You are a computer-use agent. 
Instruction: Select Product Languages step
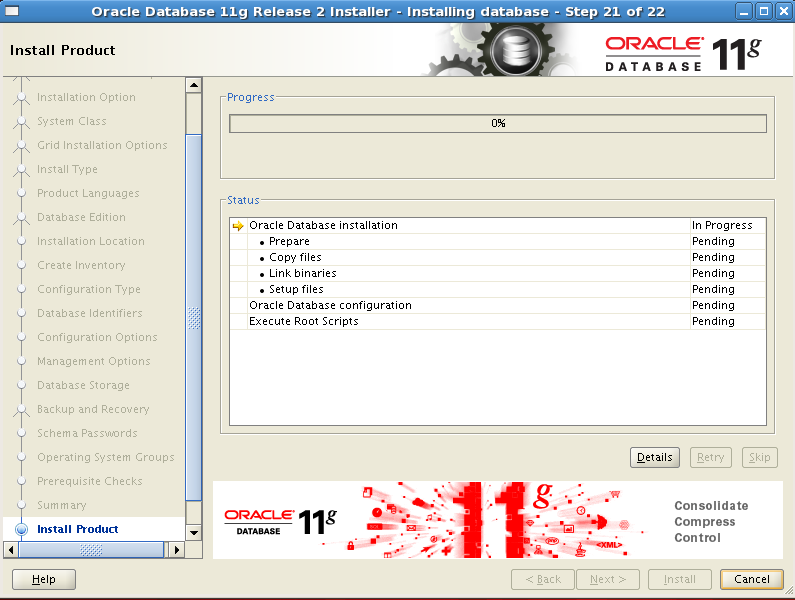tap(88, 193)
